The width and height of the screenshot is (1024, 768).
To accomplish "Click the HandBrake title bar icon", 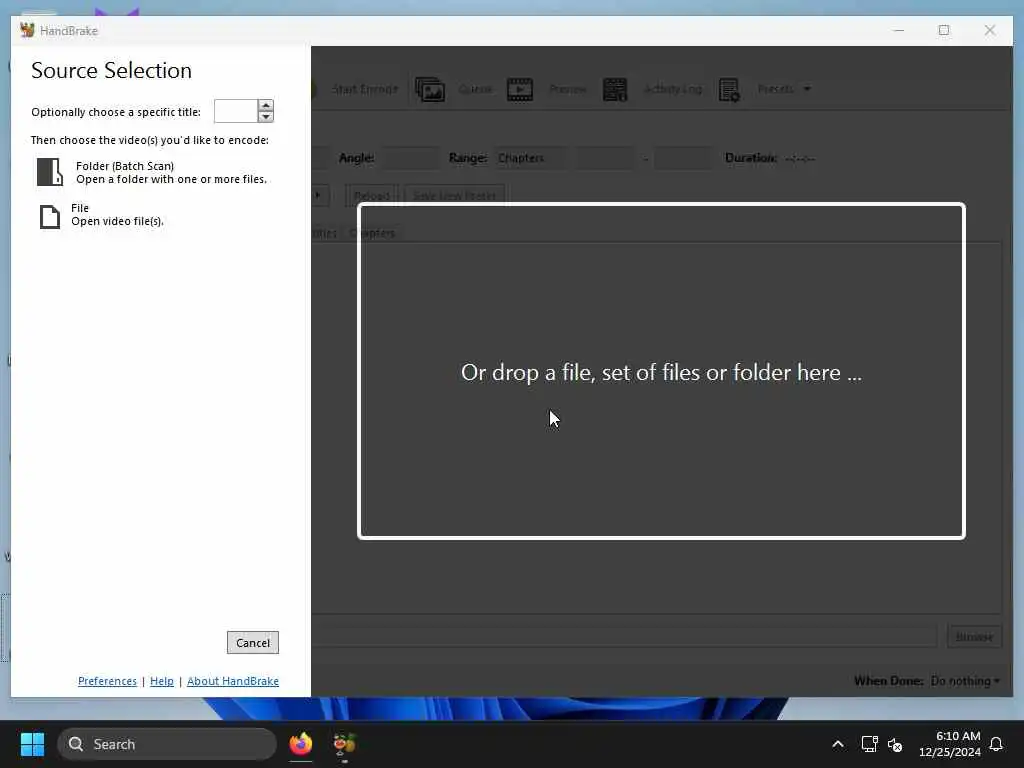I will 27,30.
